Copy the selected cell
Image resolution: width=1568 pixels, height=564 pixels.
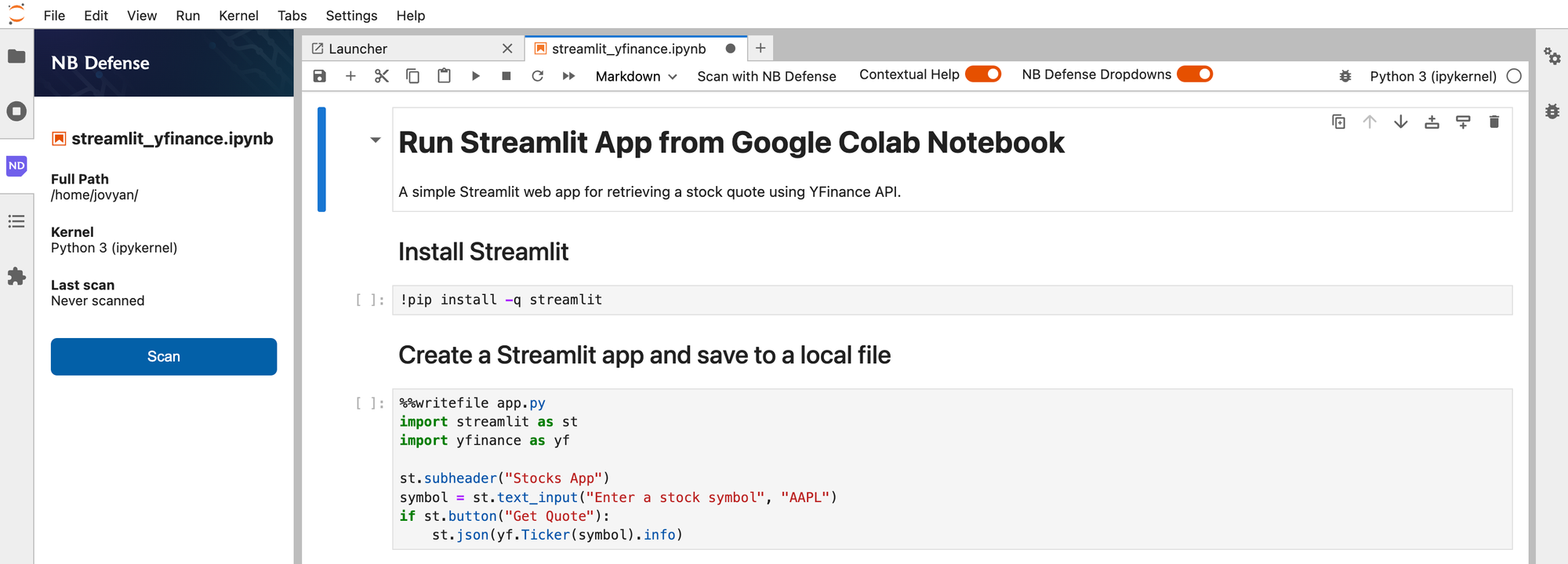pos(412,76)
